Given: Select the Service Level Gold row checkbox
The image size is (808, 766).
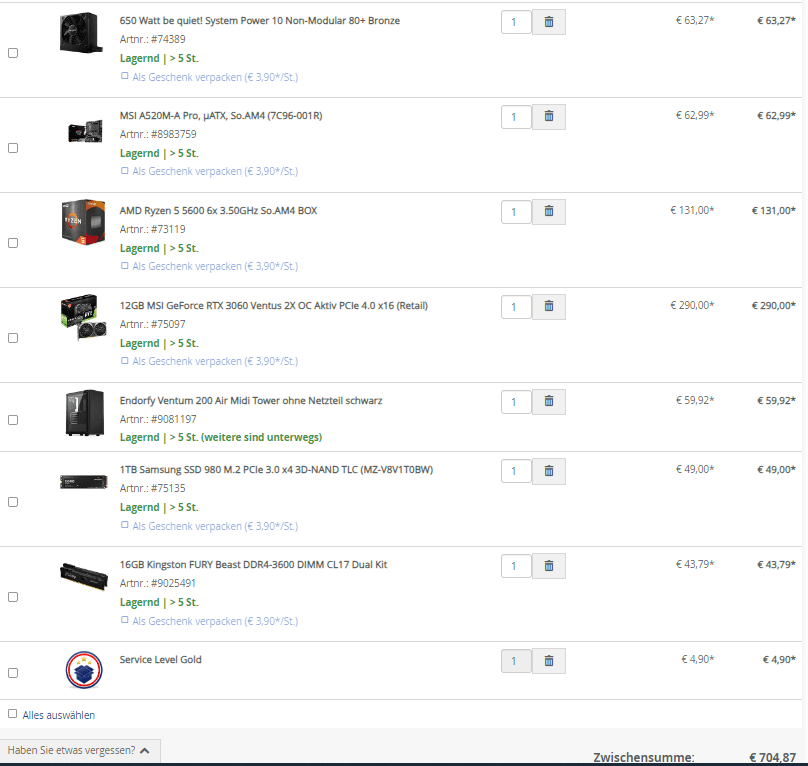Looking at the screenshot, I should (13, 673).
